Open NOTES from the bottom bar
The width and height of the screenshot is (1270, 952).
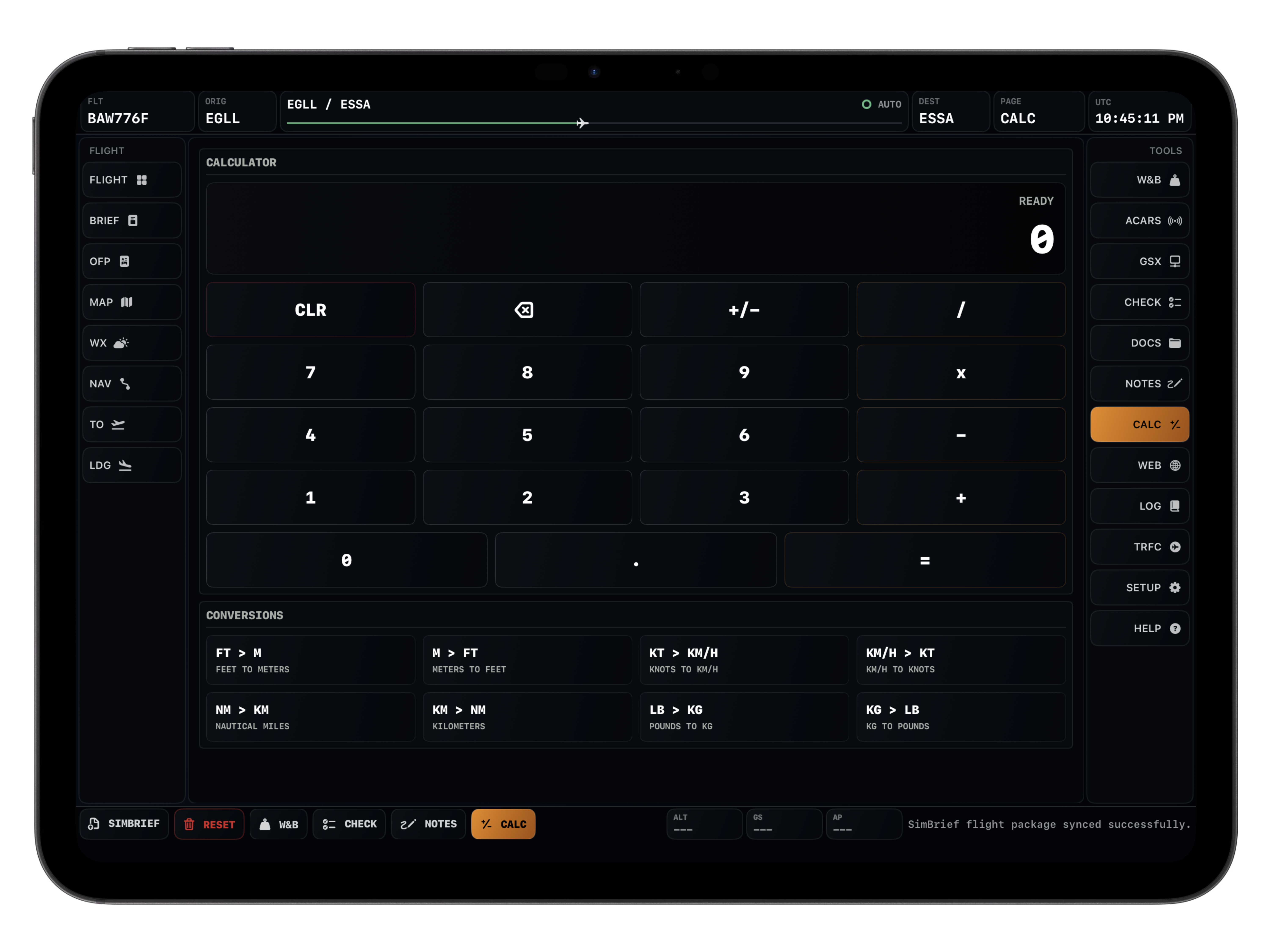(428, 824)
